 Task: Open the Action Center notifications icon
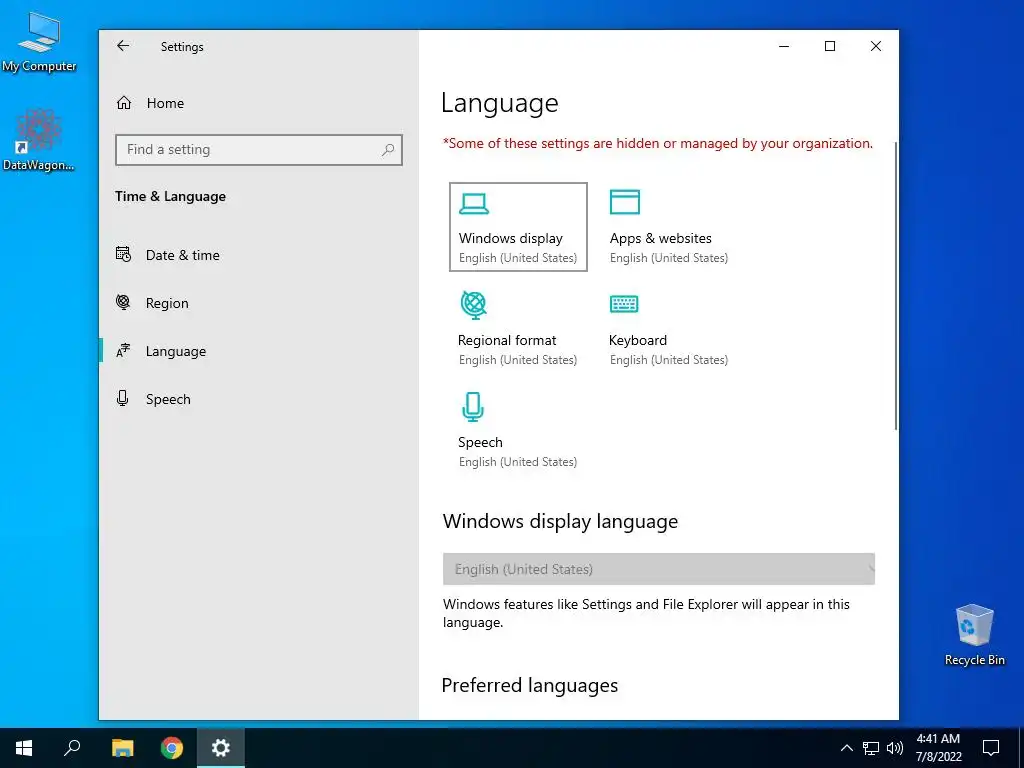pos(991,748)
